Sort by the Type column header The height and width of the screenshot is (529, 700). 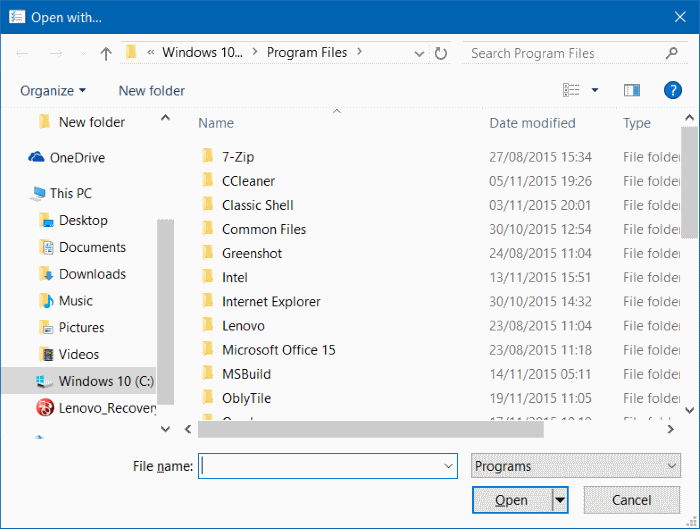tap(637, 123)
